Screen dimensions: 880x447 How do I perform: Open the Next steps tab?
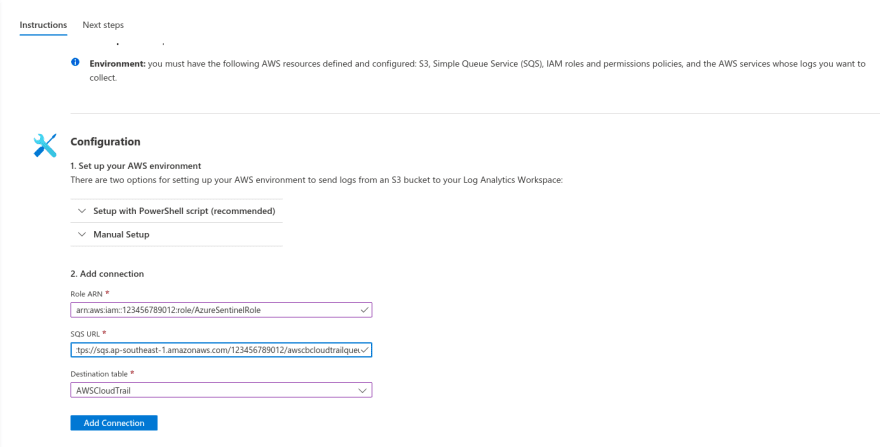[x=103, y=25]
